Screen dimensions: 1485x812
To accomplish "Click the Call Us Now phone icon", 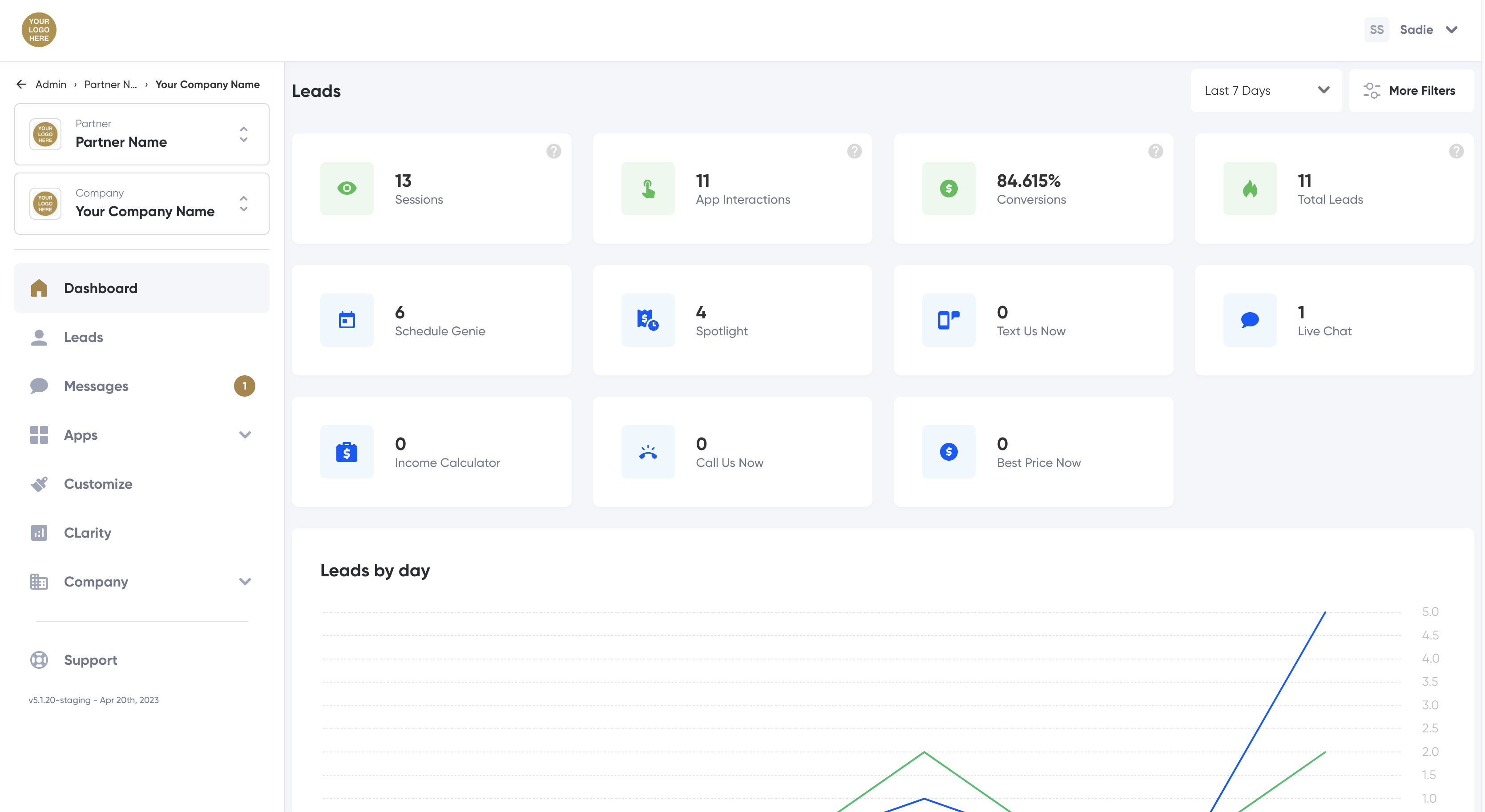I will 647,452.
